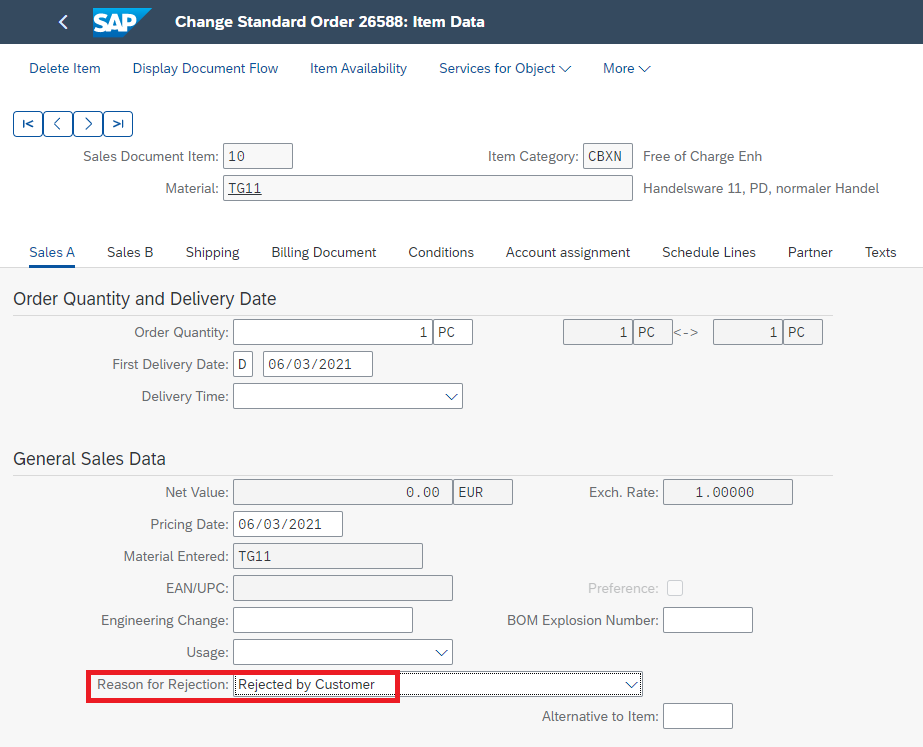Click the Order Quantity input field
Viewport: 923px width, 747px height.
[x=333, y=332]
